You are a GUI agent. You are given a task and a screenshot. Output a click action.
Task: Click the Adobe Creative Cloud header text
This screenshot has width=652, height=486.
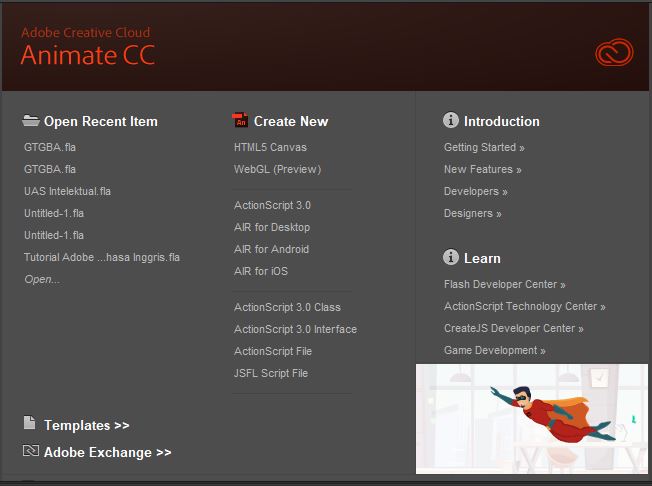click(86, 32)
